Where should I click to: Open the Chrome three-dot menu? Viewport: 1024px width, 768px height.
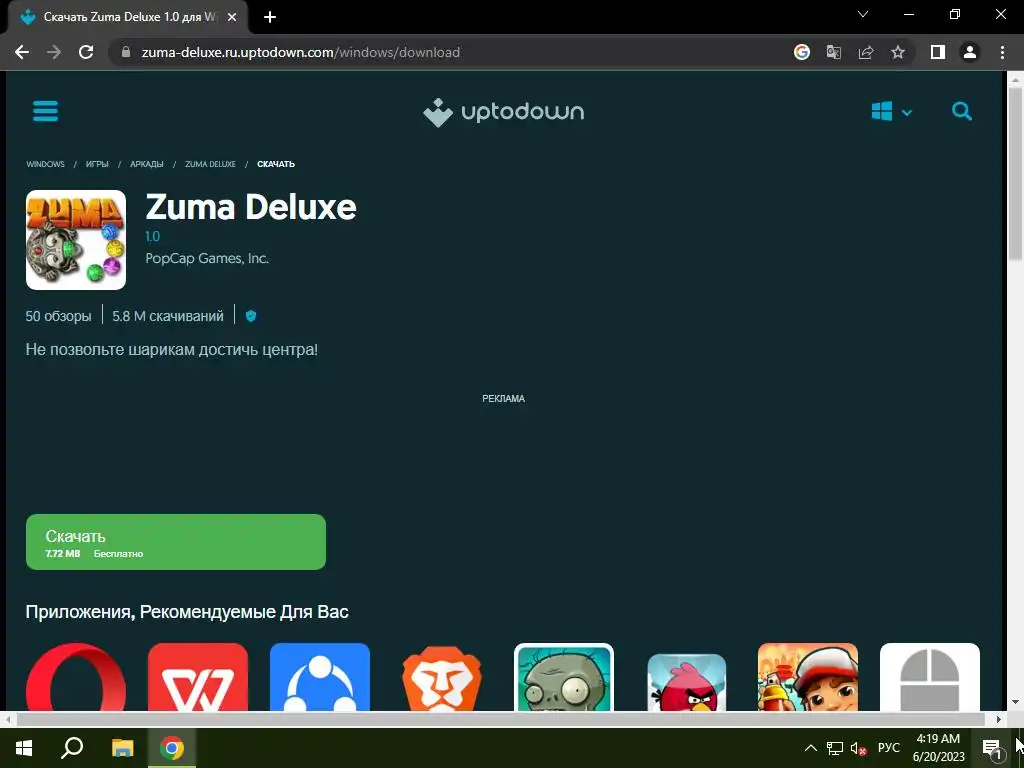point(1002,52)
